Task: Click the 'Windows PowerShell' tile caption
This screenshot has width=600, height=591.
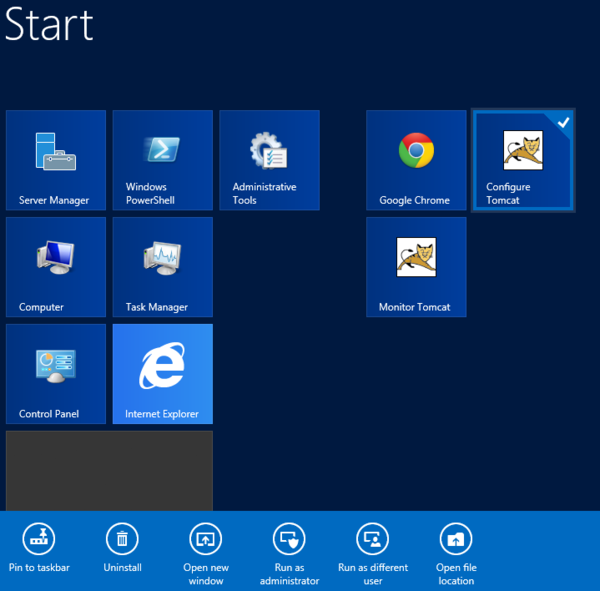Action: [x=150, y=193]
